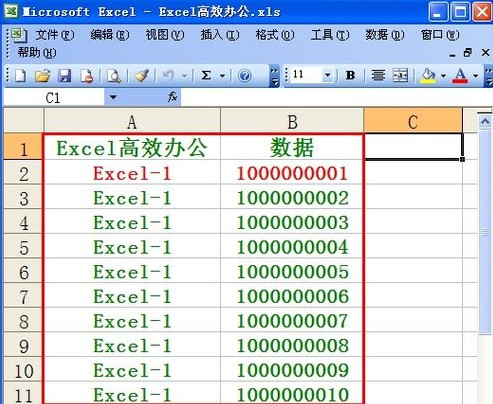Screen dimensions: 493x404
Task: Open the 帮助(H) menu
Action: (37, 53)
